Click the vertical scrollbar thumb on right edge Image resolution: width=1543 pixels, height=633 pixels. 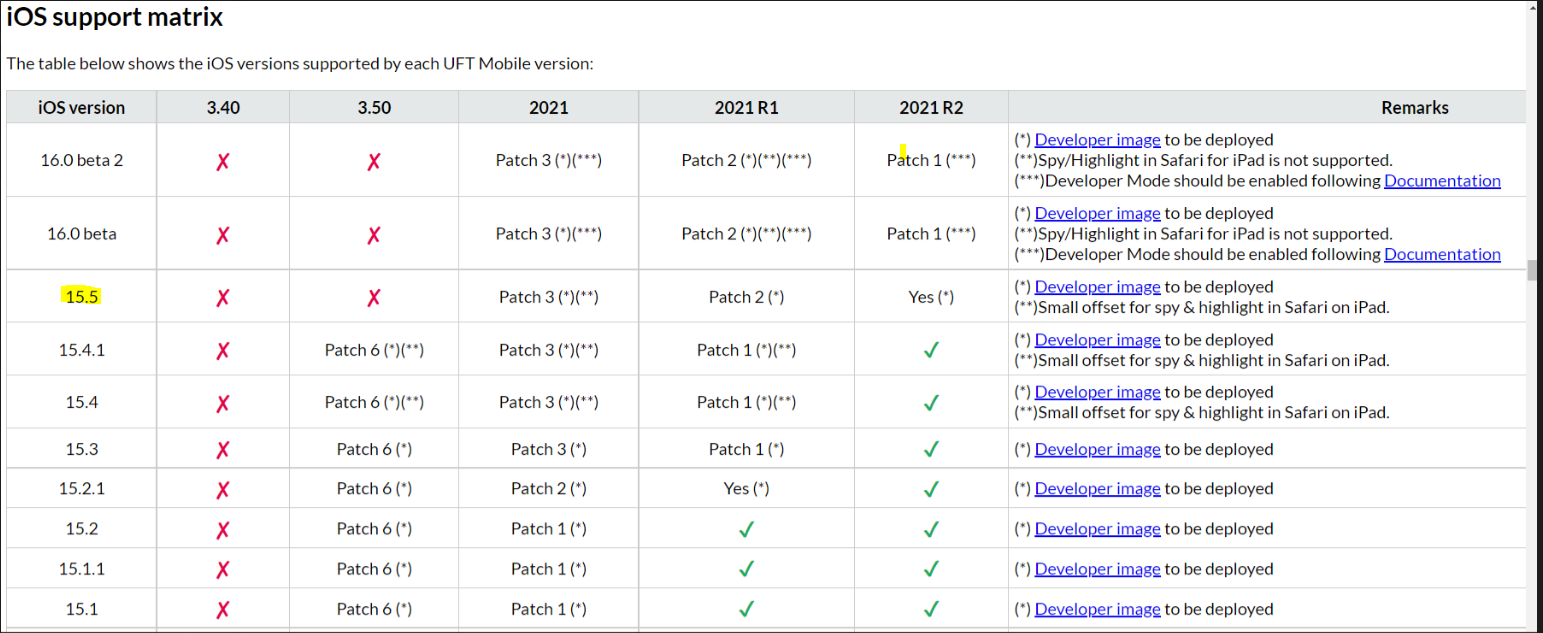[1532, 271]
